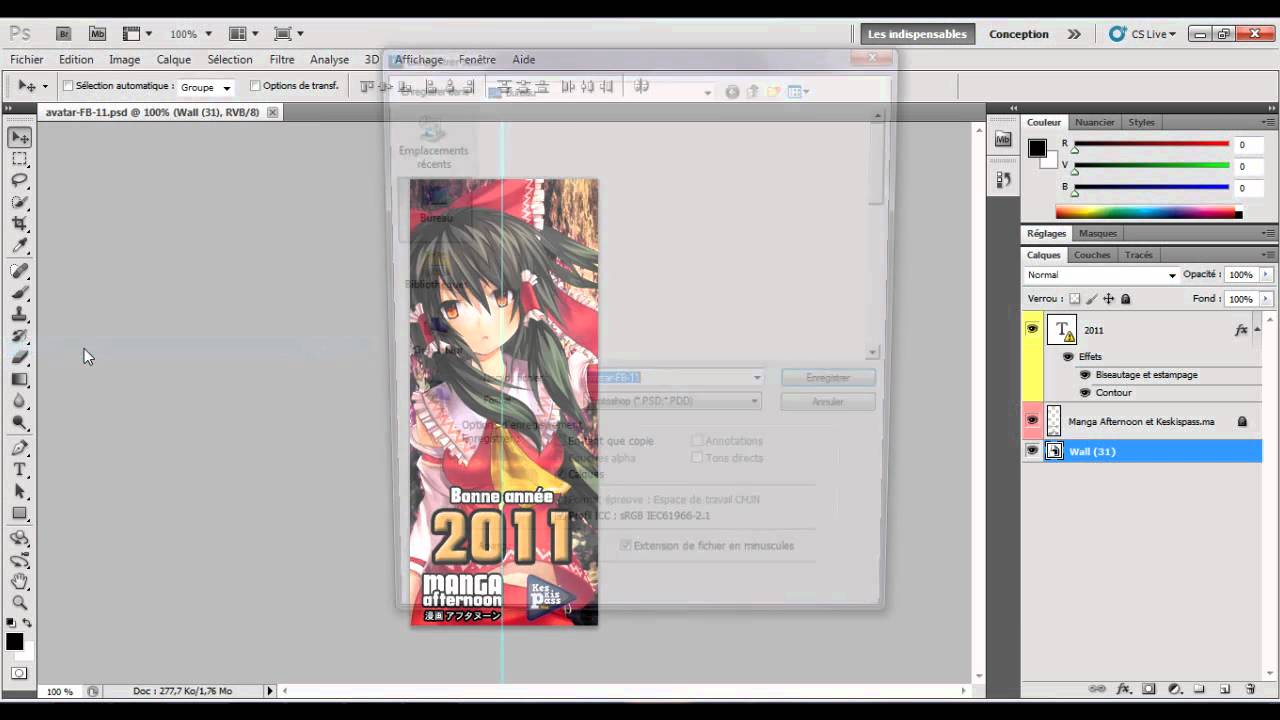Toggle the lock transparent pixels icon

(1075, 299)
